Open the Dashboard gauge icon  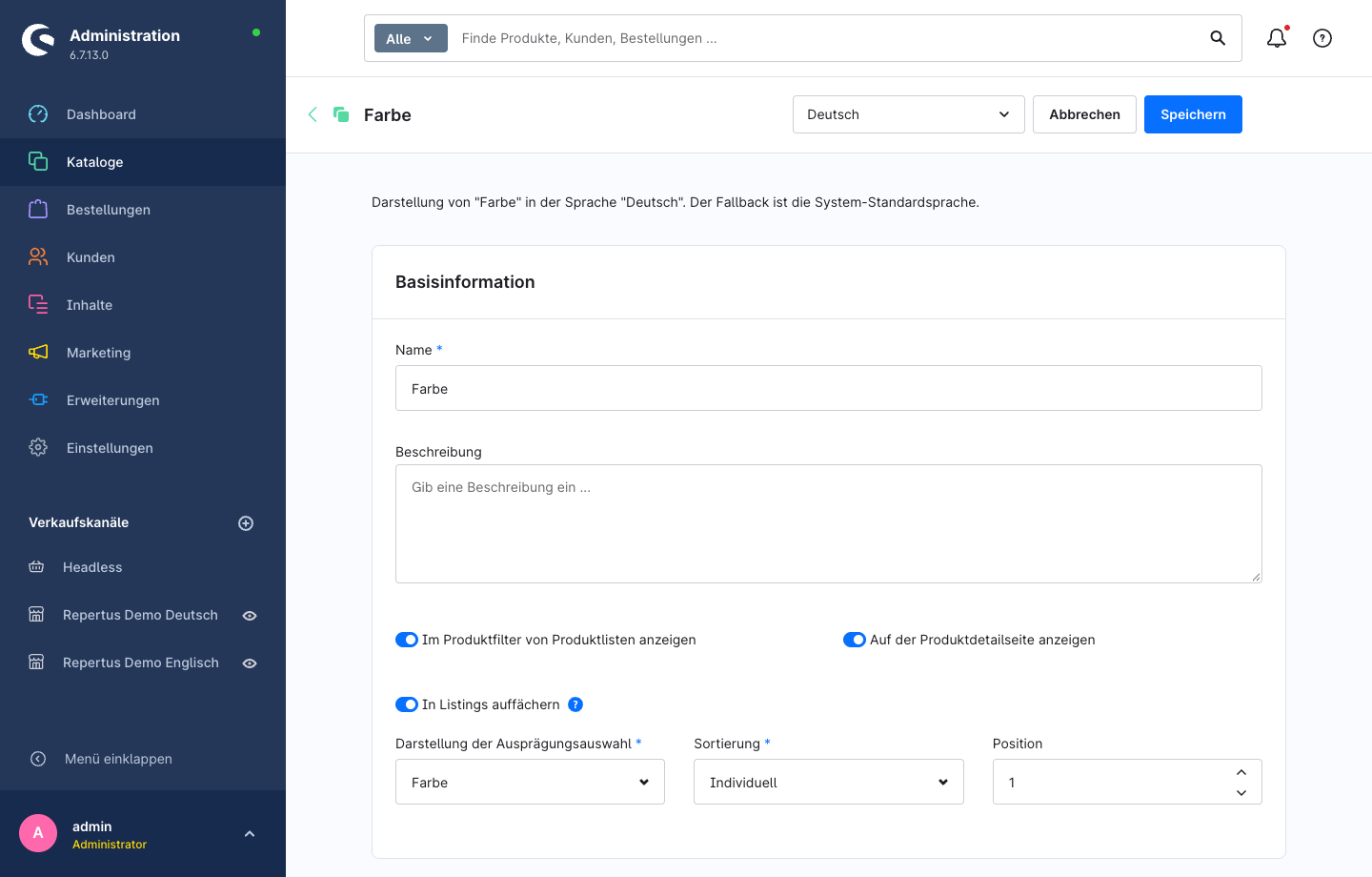pos(38,114)
